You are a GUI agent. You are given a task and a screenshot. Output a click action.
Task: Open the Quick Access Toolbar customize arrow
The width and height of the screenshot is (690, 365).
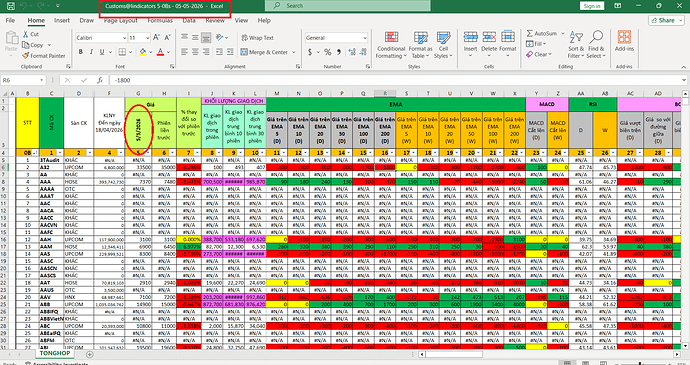click(x=59, y=6)
